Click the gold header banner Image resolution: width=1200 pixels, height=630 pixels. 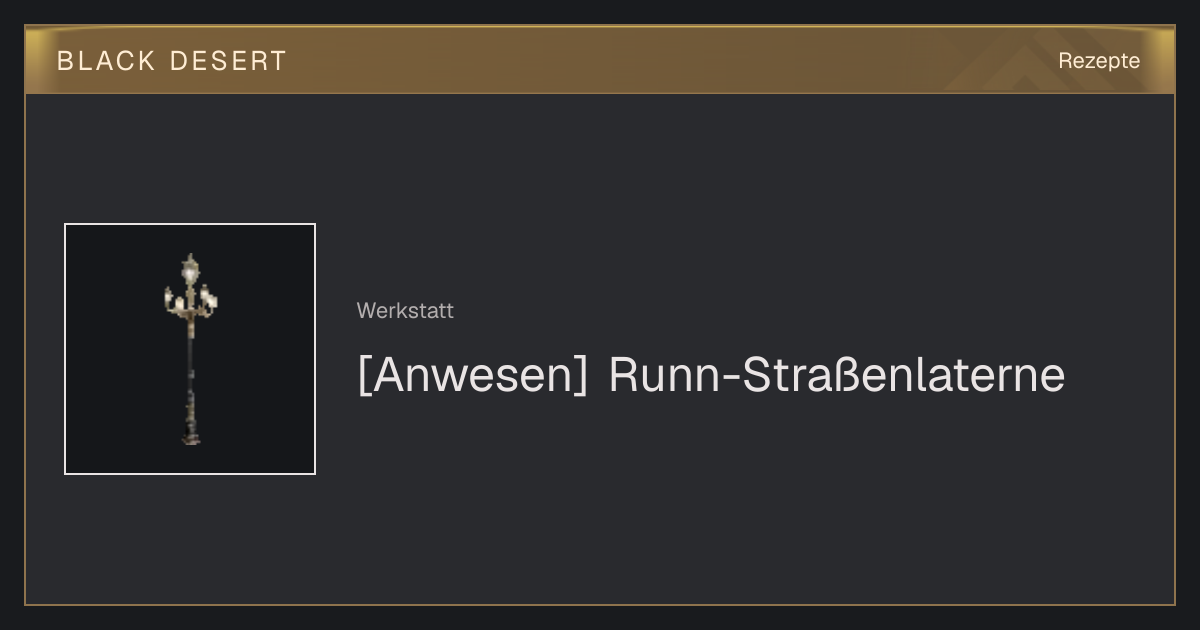pos(600,60)
